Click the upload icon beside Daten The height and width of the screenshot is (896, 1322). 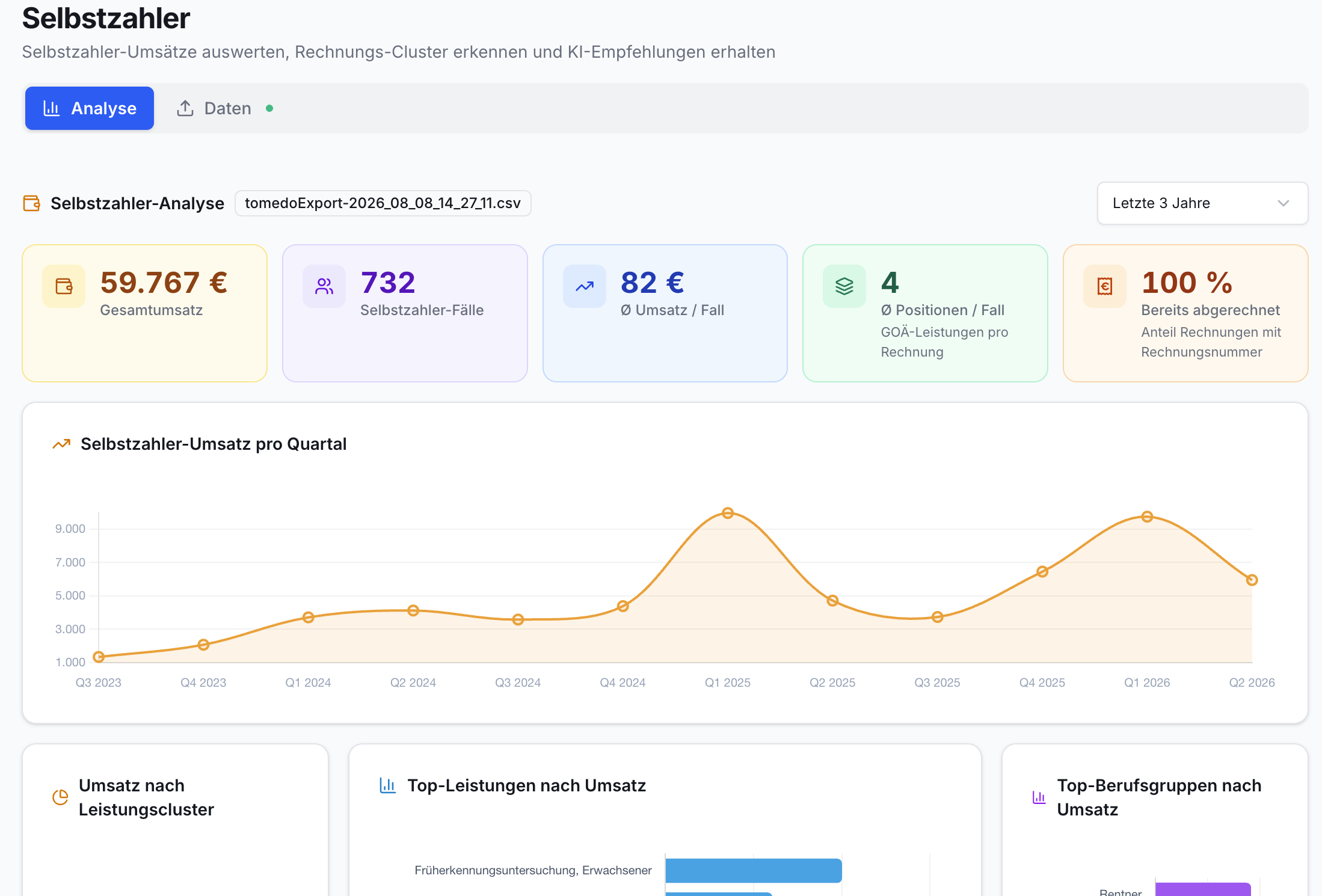[x=185, y=108]
